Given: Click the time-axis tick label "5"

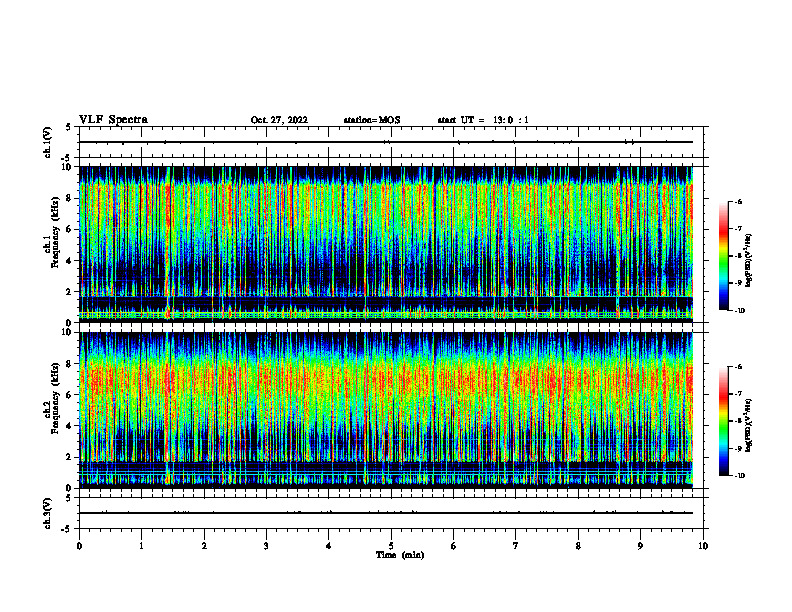Looking at the screenshot, I should click(x=391, y=546).
